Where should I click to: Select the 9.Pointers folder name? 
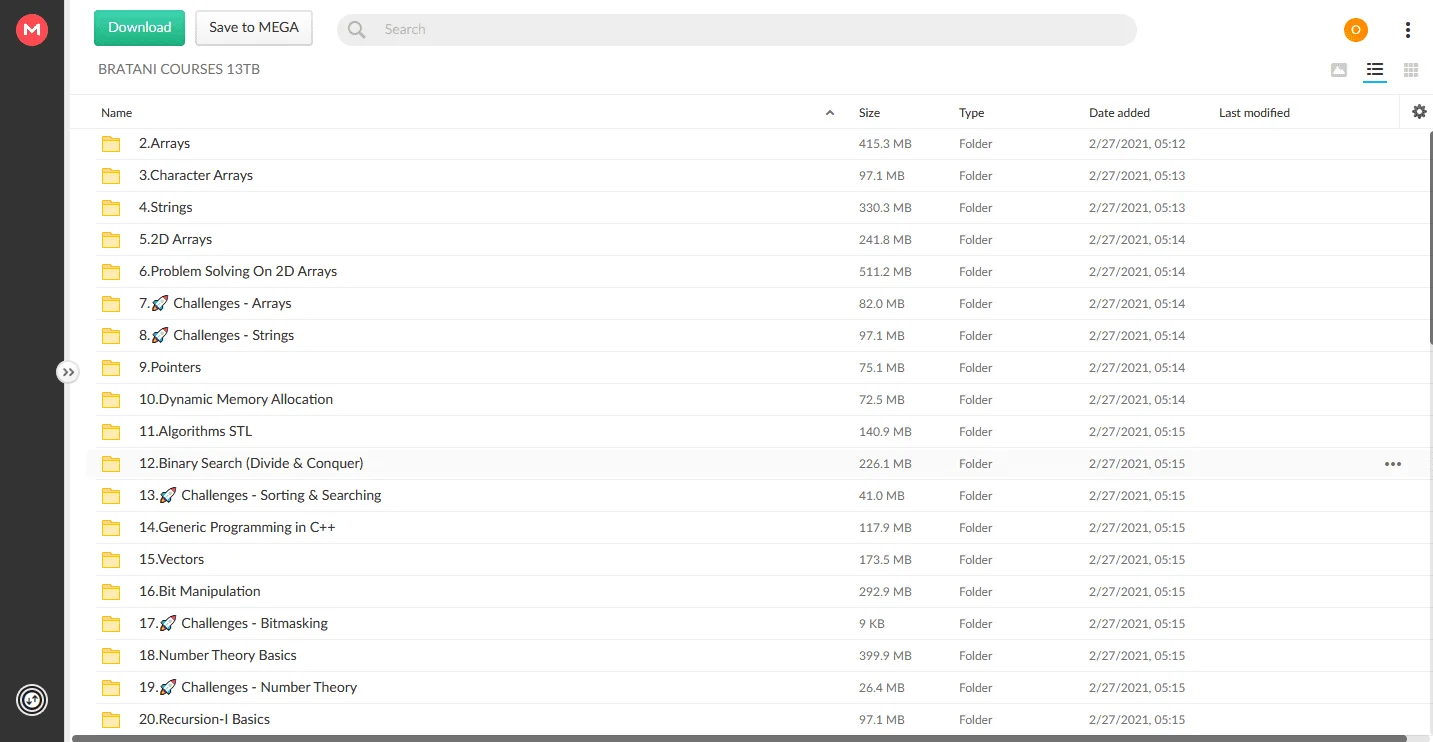(x=170, y=367)
